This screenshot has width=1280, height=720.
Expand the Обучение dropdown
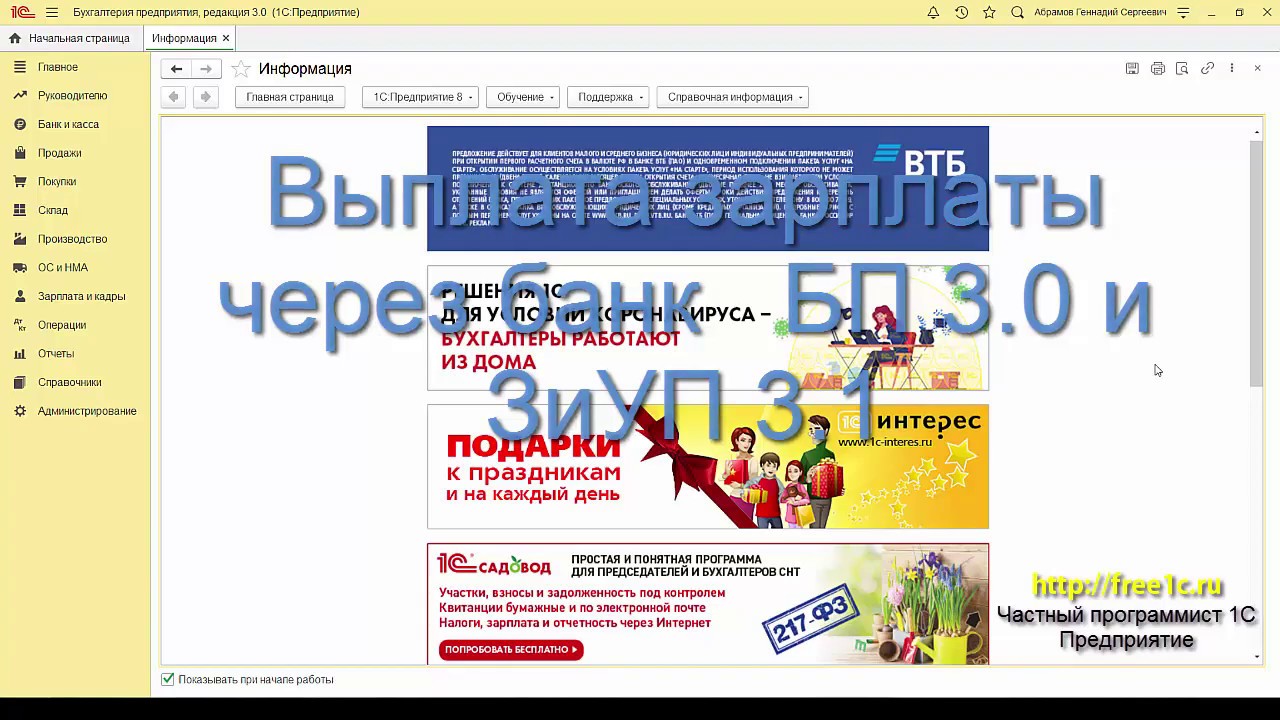click(x=522, y=97)
